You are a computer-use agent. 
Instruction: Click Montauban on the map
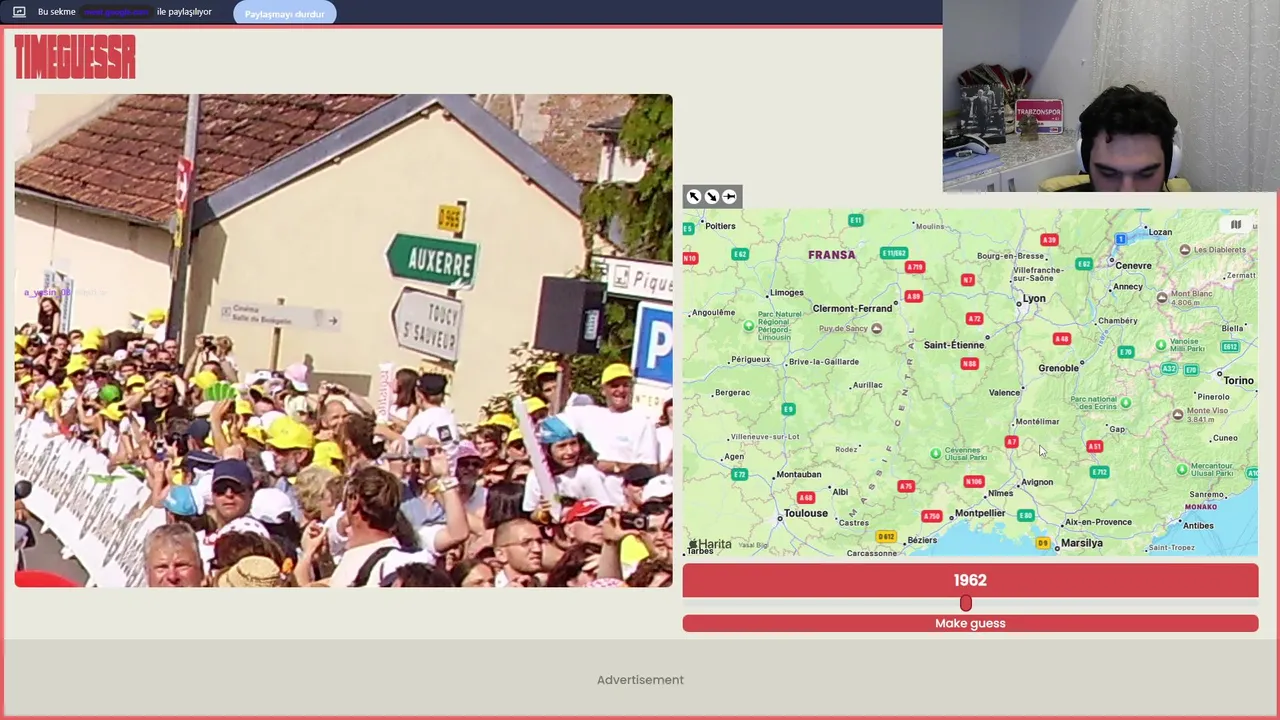tap(799, 474)
